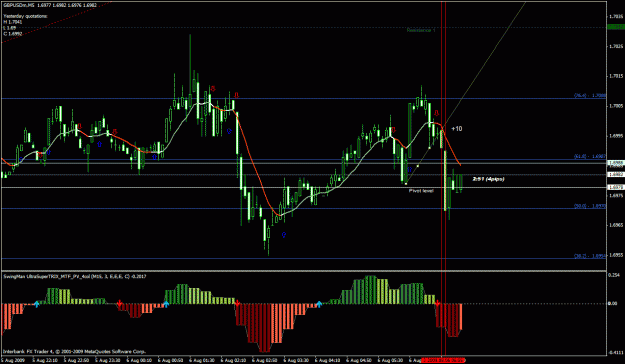The image size is (625, 364).
Task: Click the "6 Aug 04:10" time axis label
Action: (328, 360)
